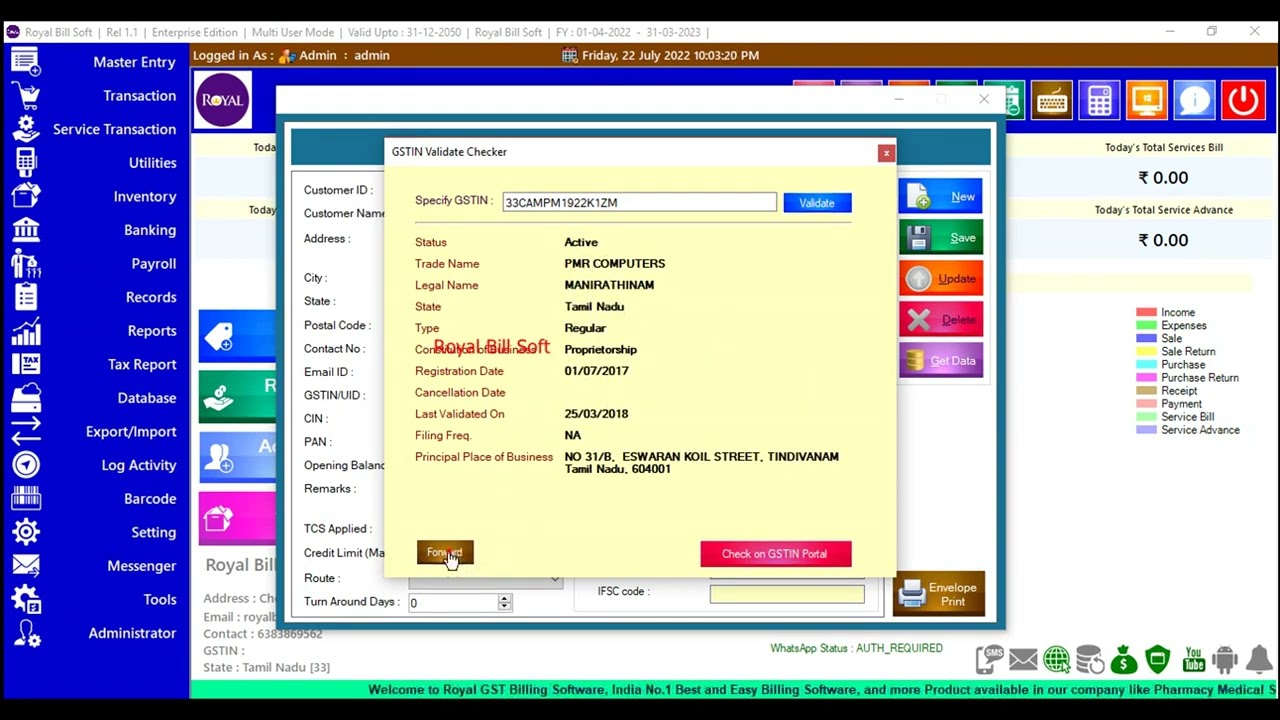The width and height of the screenshot is (1280, 720).
Task: Click the Records clipboard icon
Action: click(26, 297)
